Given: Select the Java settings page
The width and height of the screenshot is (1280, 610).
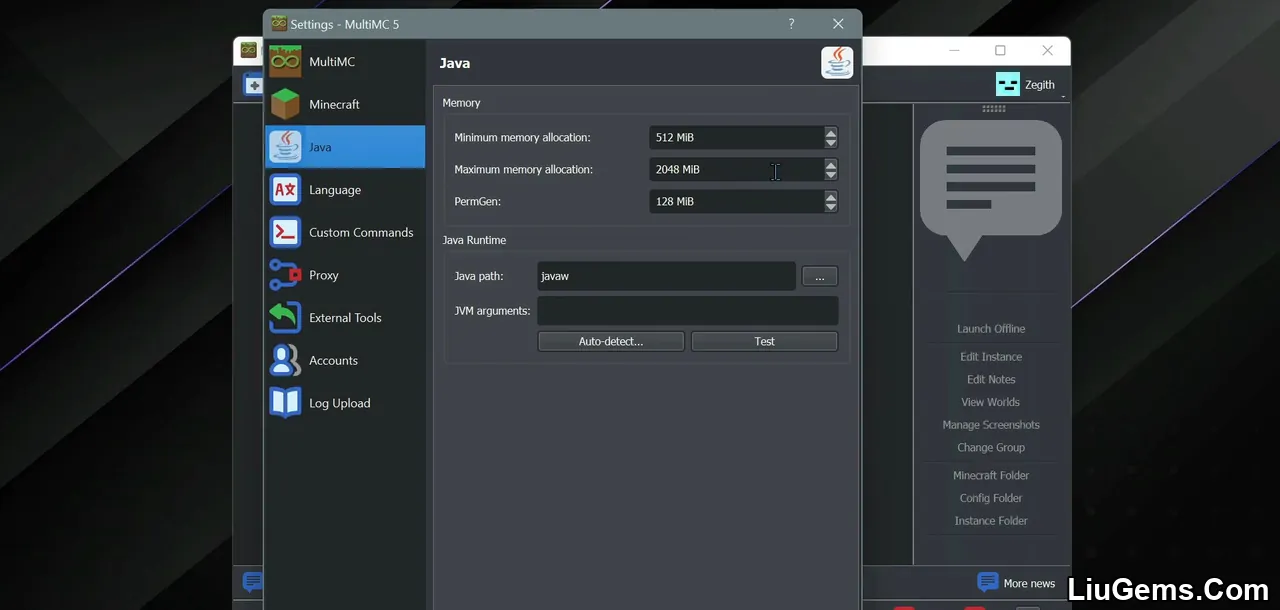Looking at the screenshot, I should click(345, 147).
